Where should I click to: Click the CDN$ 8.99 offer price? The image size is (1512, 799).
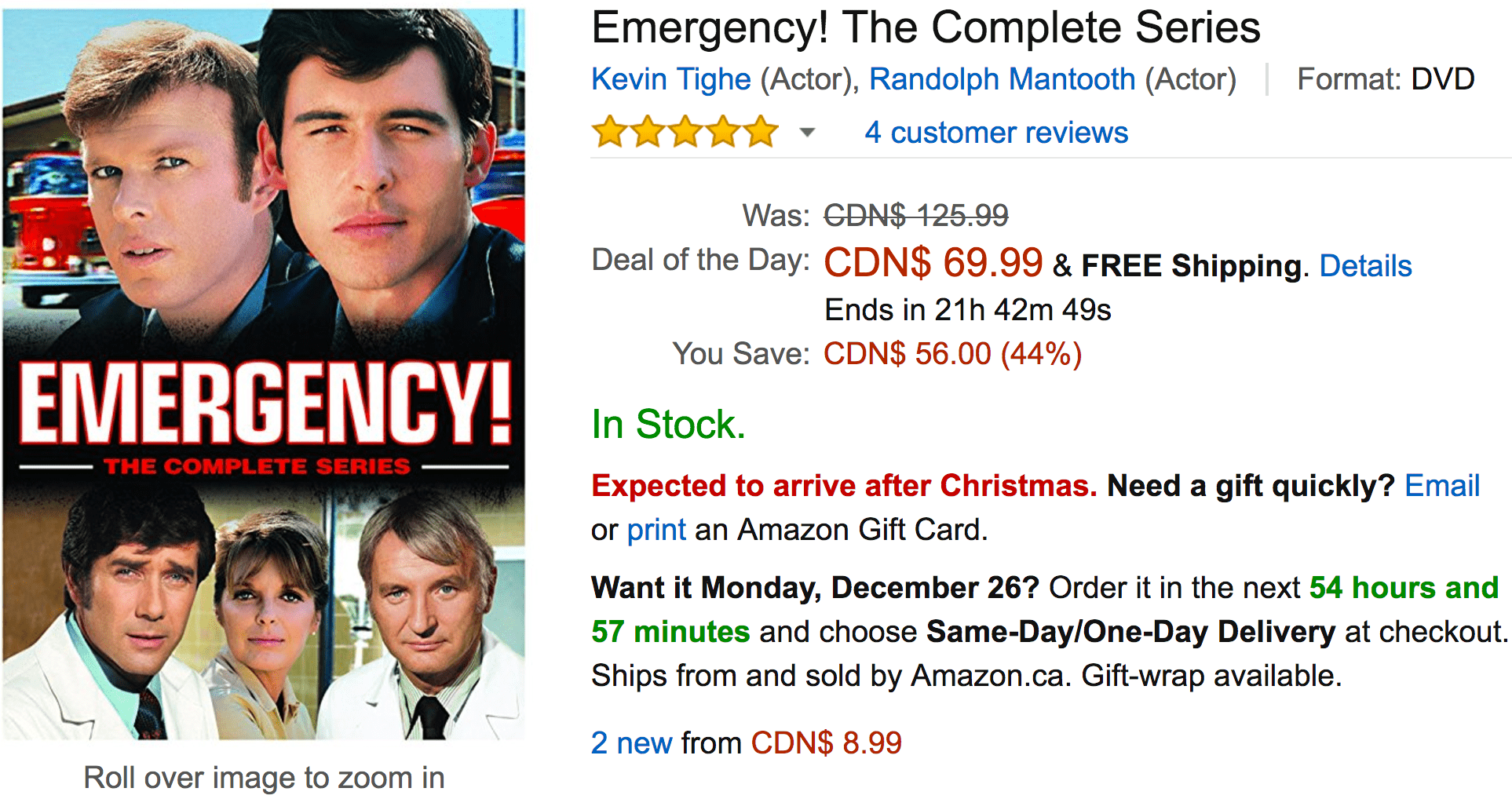point(826,742)
